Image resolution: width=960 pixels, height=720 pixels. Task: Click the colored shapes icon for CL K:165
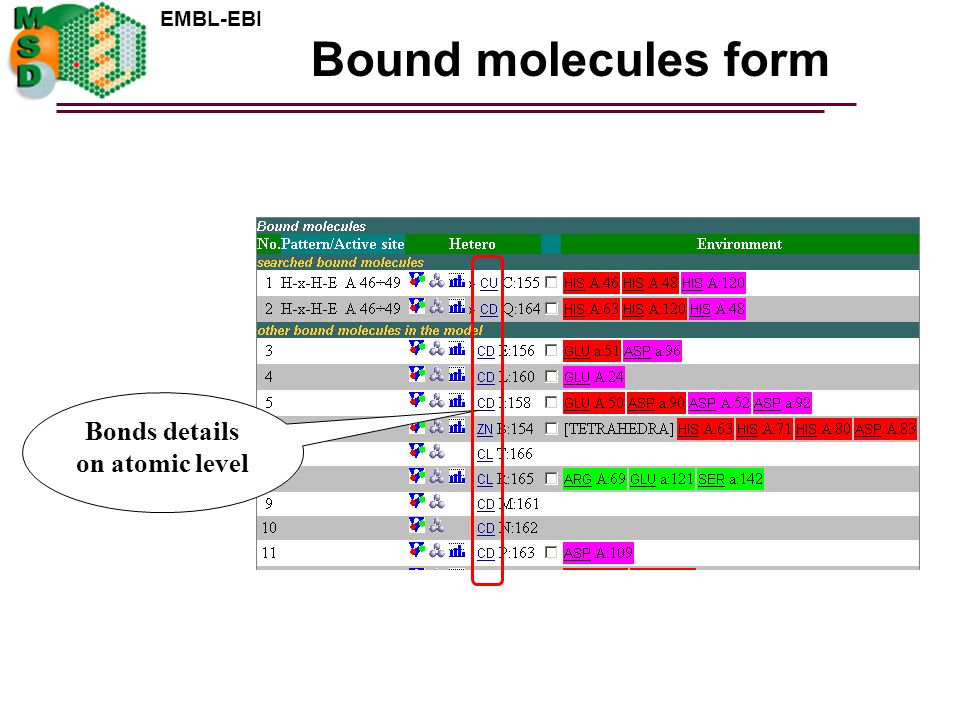click(x=417, y=476)
